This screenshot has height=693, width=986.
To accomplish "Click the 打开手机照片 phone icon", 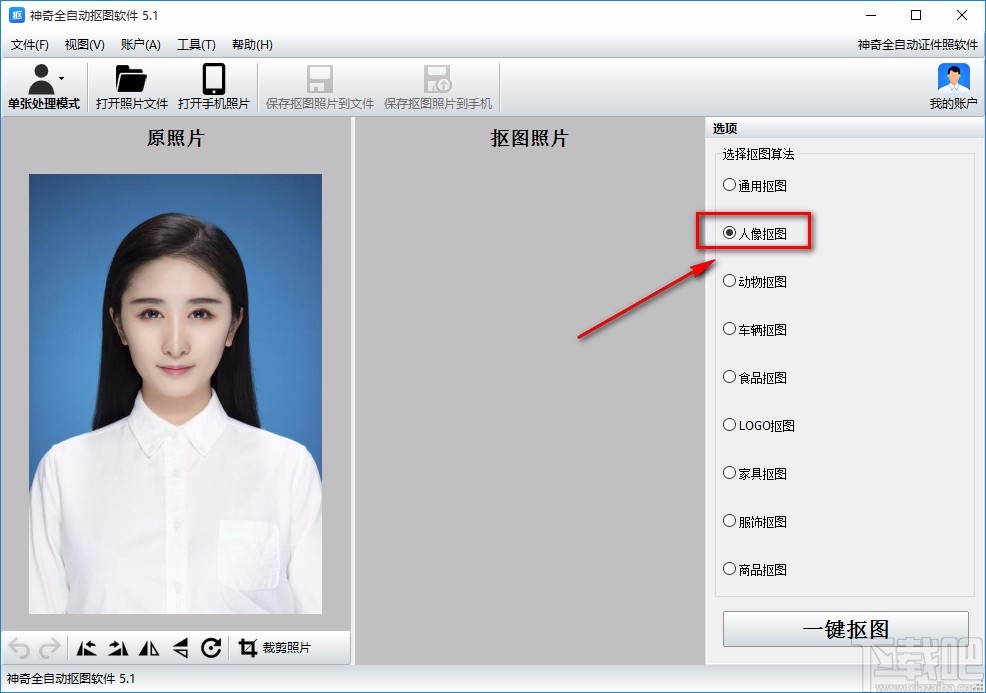I will click(214, 79).
